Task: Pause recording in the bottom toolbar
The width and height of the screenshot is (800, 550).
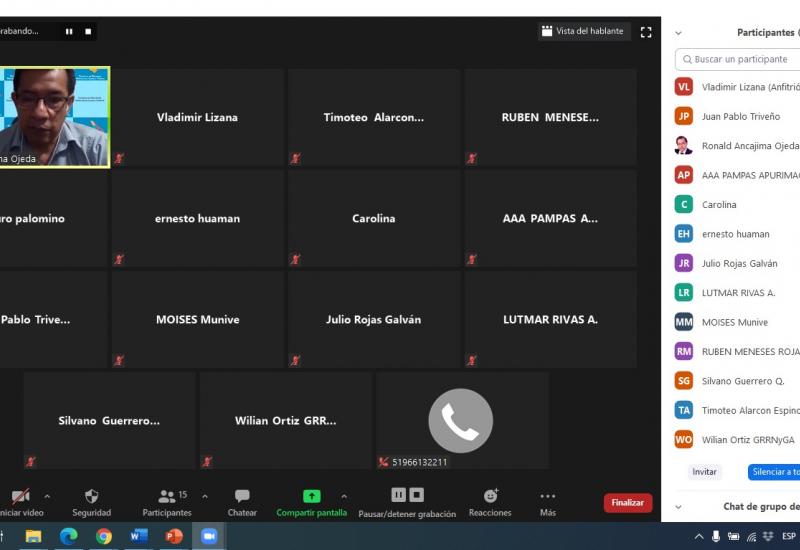Action: pos(398,495)
